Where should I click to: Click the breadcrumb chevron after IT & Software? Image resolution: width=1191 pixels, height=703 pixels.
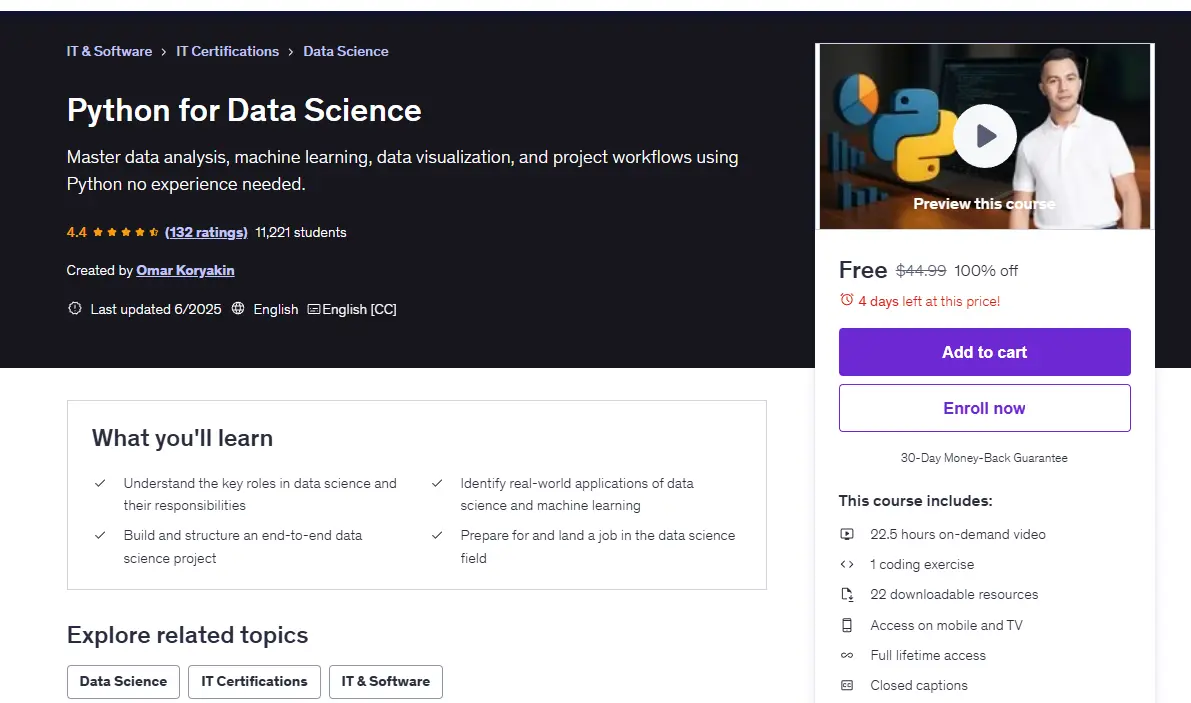163,52
